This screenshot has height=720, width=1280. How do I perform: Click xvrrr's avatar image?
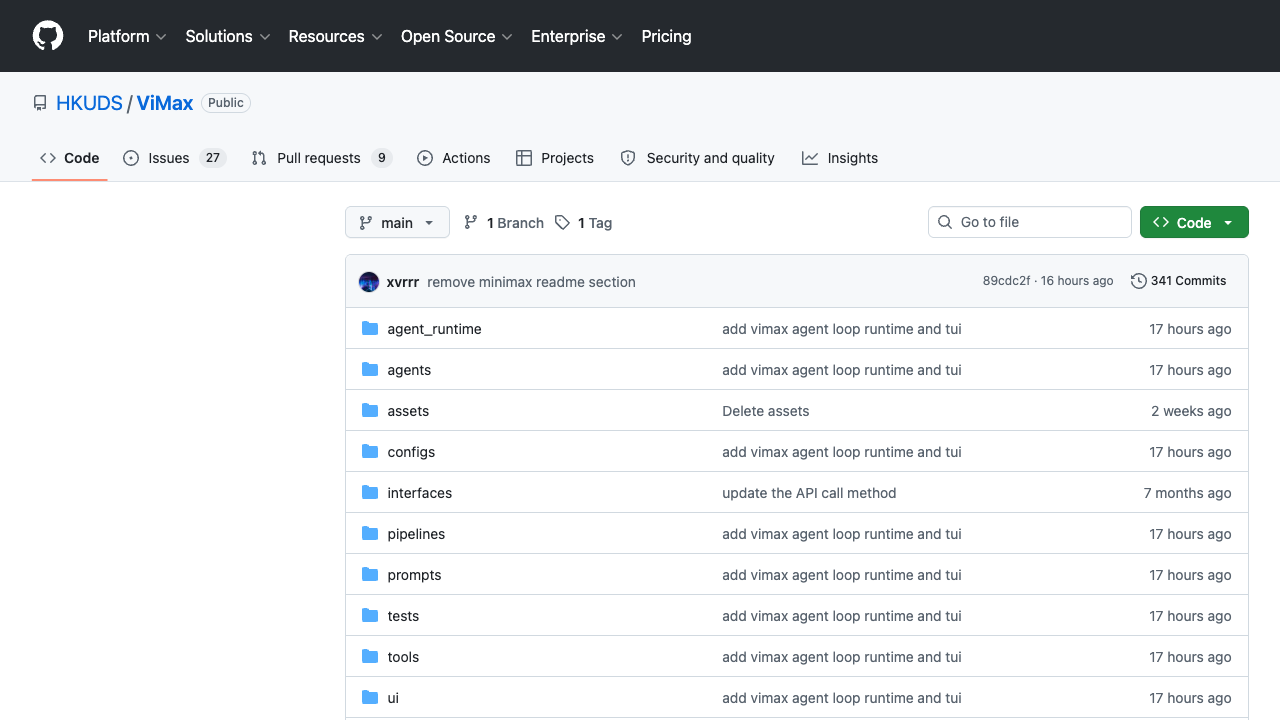369,281
